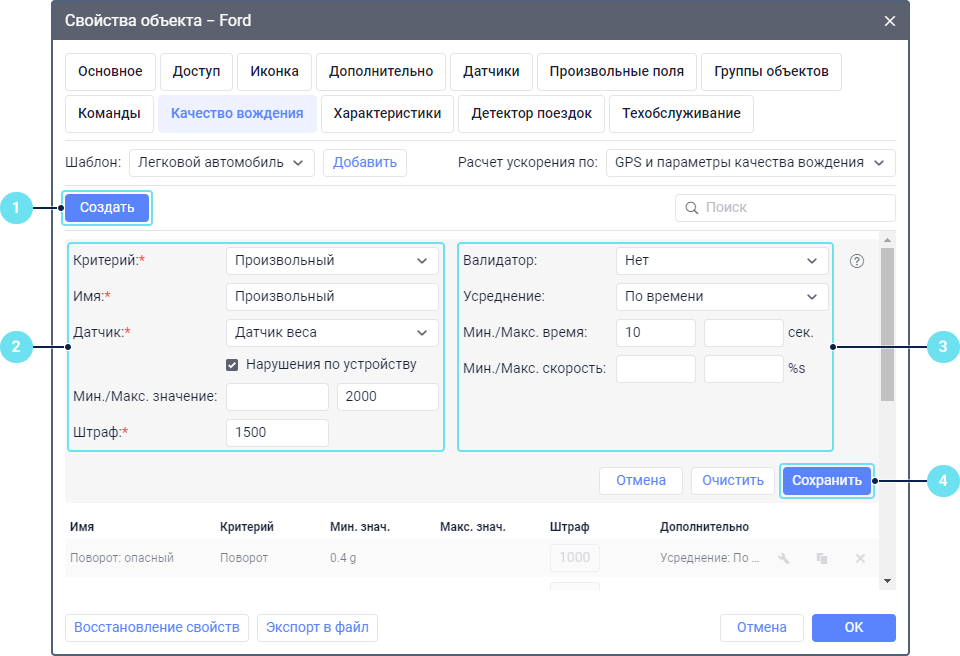The height and width of the screenshot is (656, 960).
Task: Open the Дополнительно tab
Action: click(381, 72)
